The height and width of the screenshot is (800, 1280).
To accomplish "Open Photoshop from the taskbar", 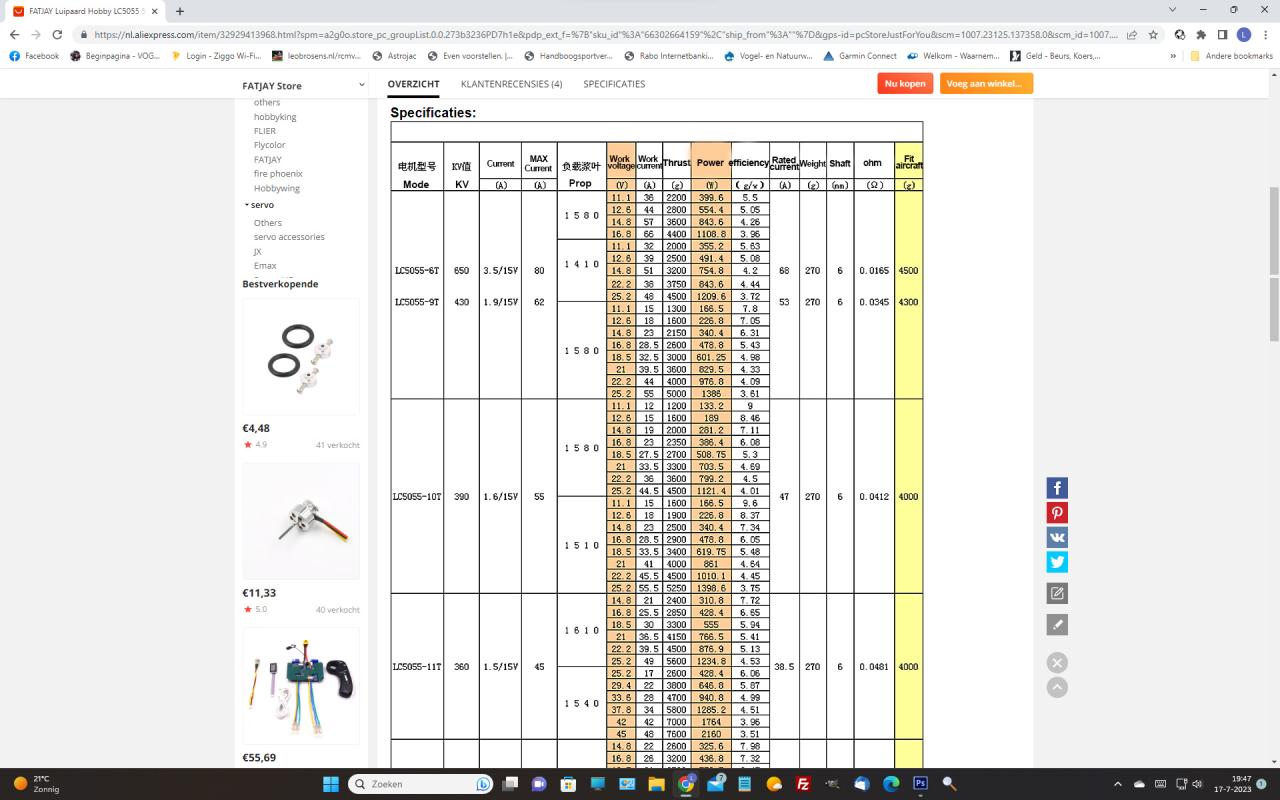I will coord(920,784).
